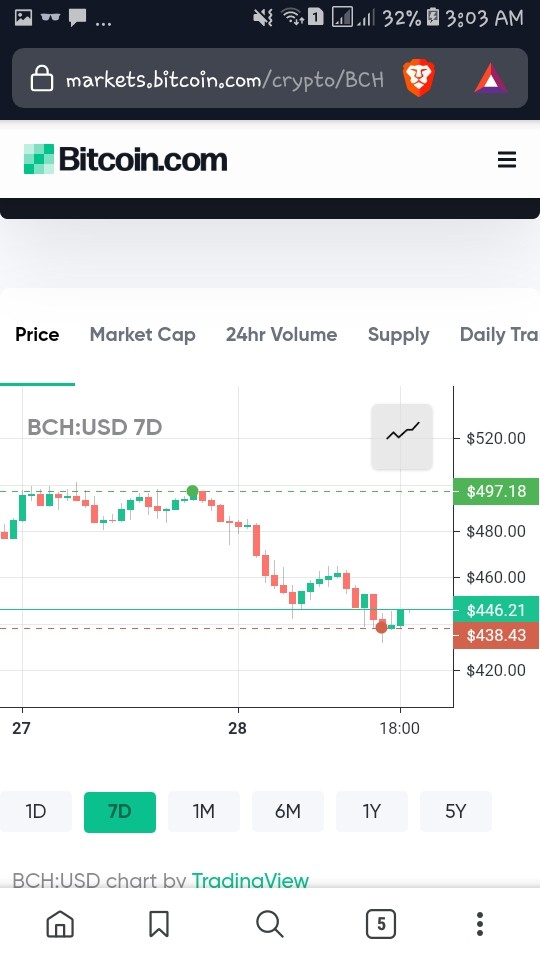Open the Bitcoin.com hamburger menu
This screenshot has width=540, height=960.
tap(506, 160)
